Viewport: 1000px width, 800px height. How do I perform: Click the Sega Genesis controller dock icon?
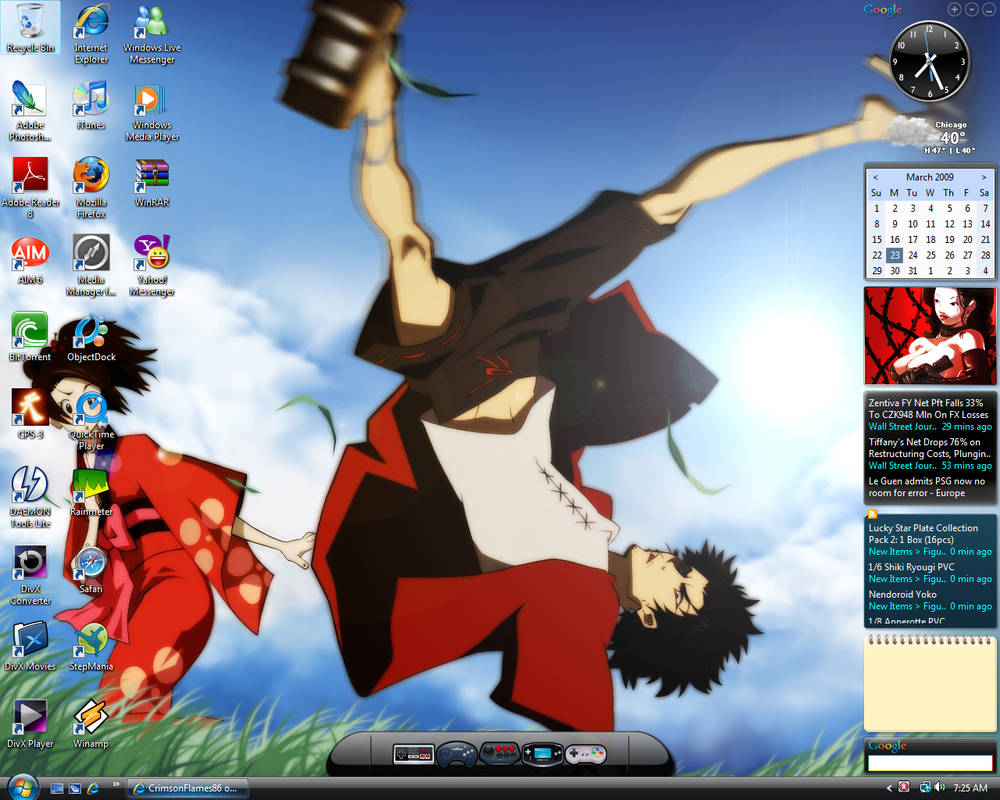click(x=457, y=754)
